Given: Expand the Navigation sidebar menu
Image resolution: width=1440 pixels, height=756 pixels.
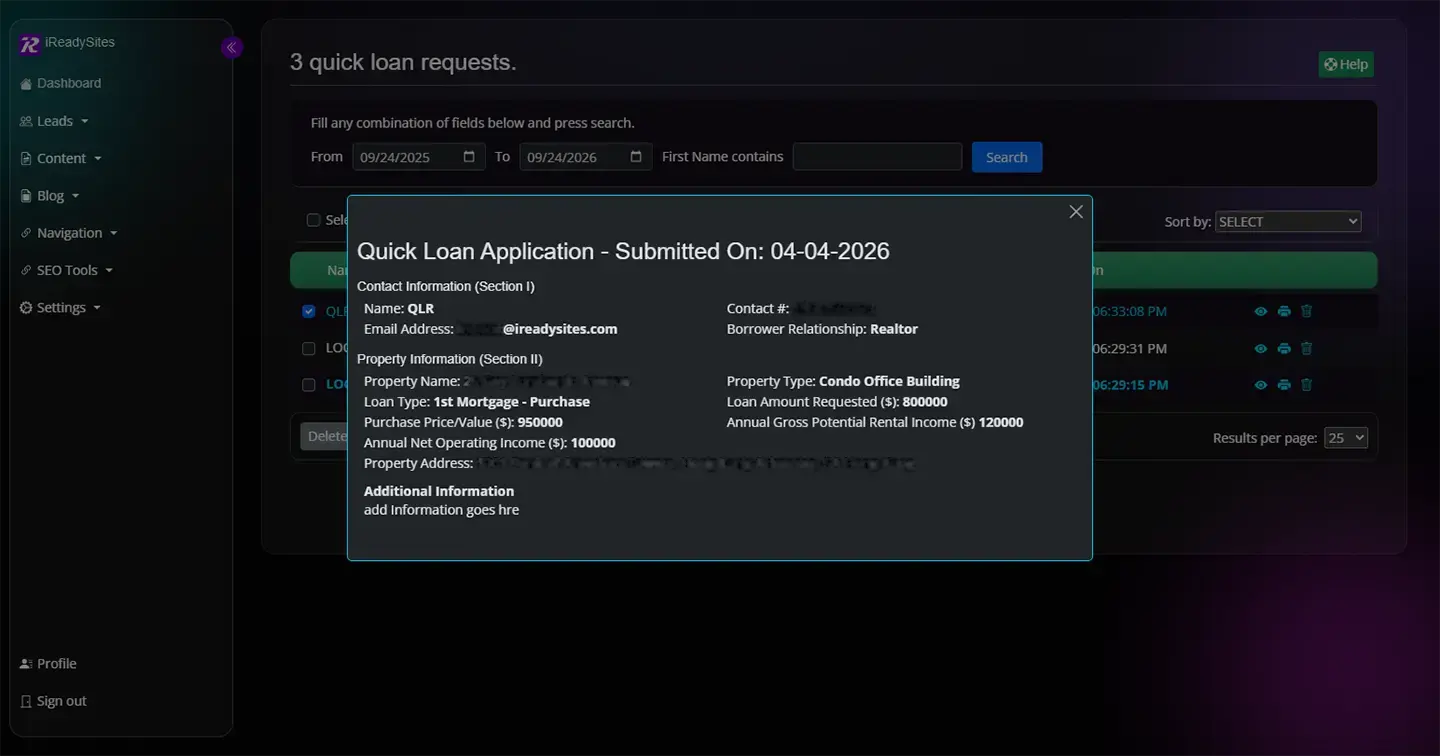Looking at the screenshot, I should (x=69, y=233).
